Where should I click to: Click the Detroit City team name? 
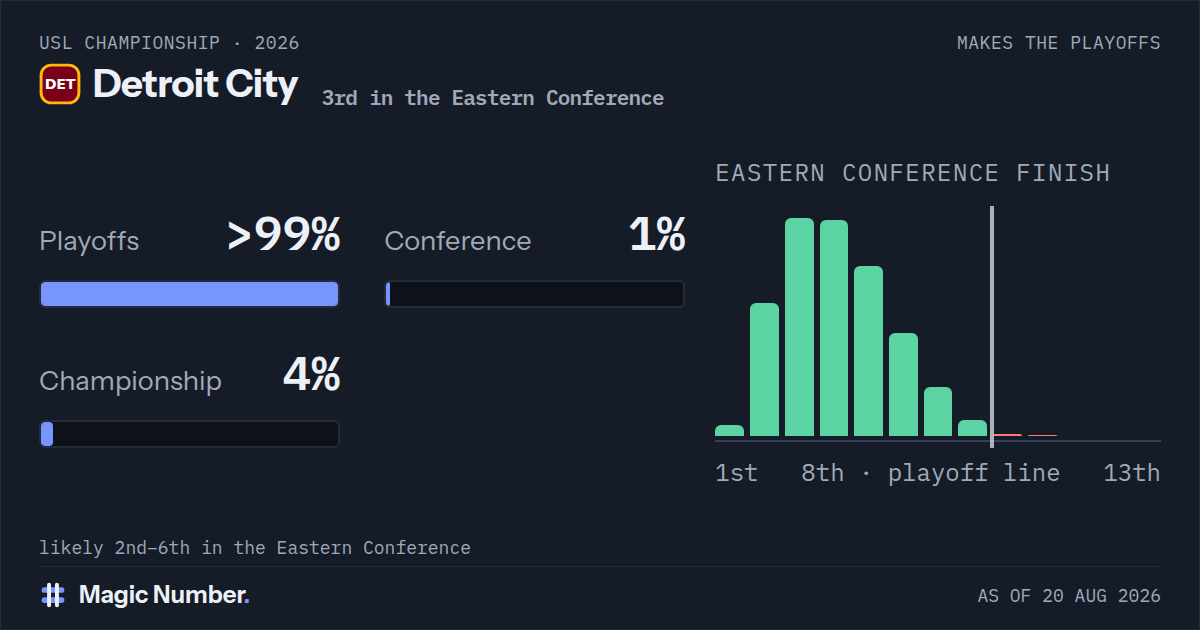(x=195, y=84)
